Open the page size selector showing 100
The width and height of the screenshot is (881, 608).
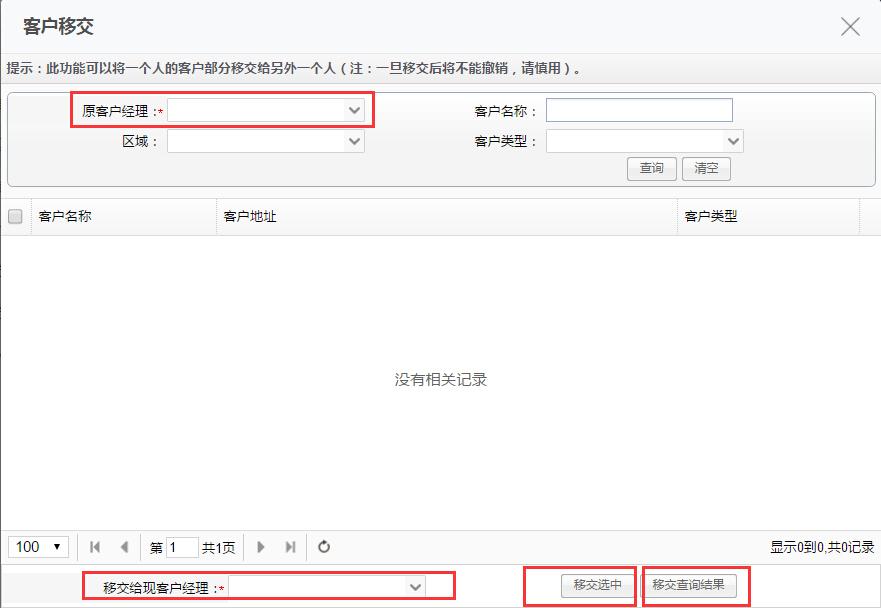pos(38,547)
